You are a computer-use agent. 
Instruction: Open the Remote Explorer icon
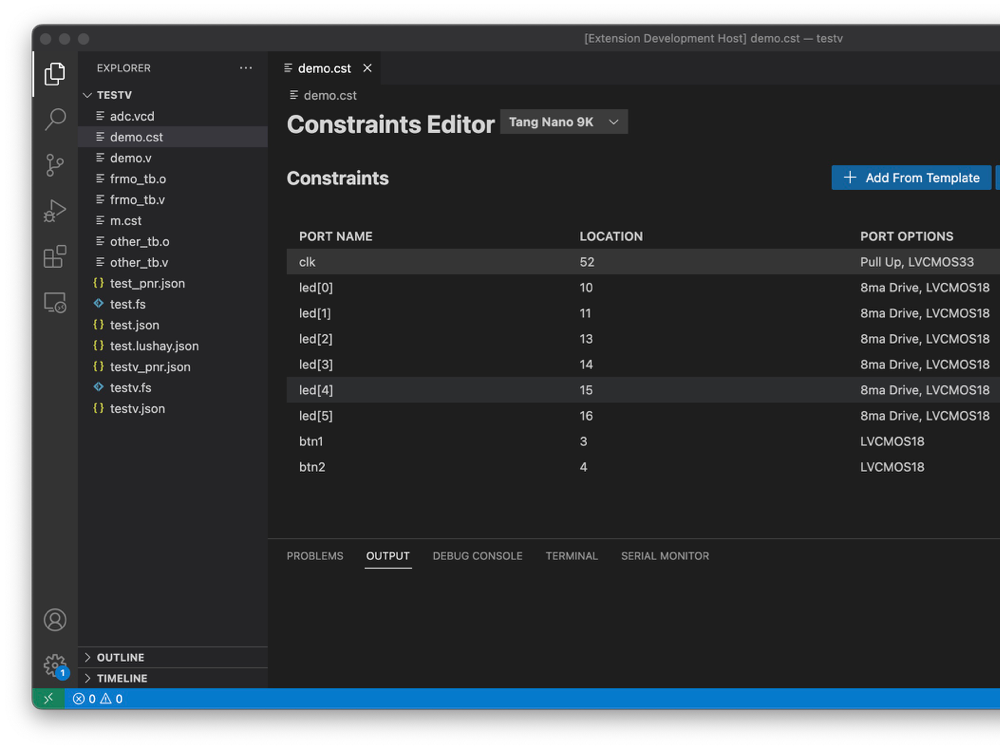pos(55,302)
